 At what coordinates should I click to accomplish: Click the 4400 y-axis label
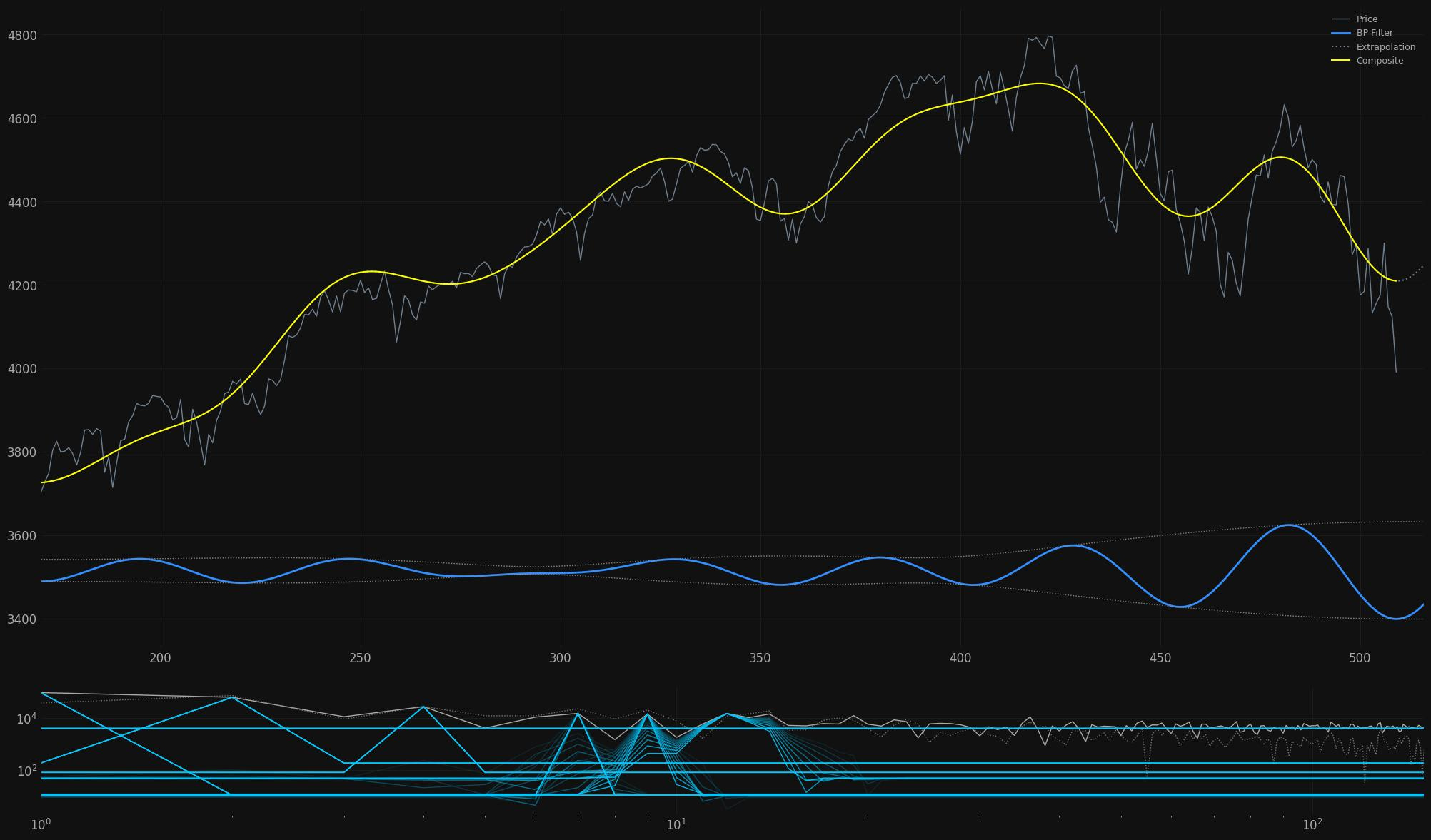pyautogui.click(x=22, y=202)
